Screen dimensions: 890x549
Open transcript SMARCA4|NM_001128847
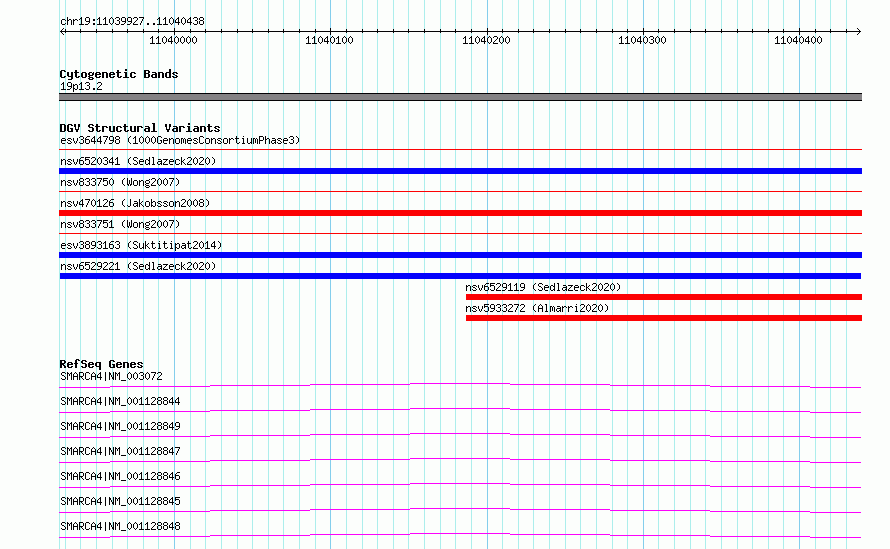pyautogui.click(x=120, y=451)
